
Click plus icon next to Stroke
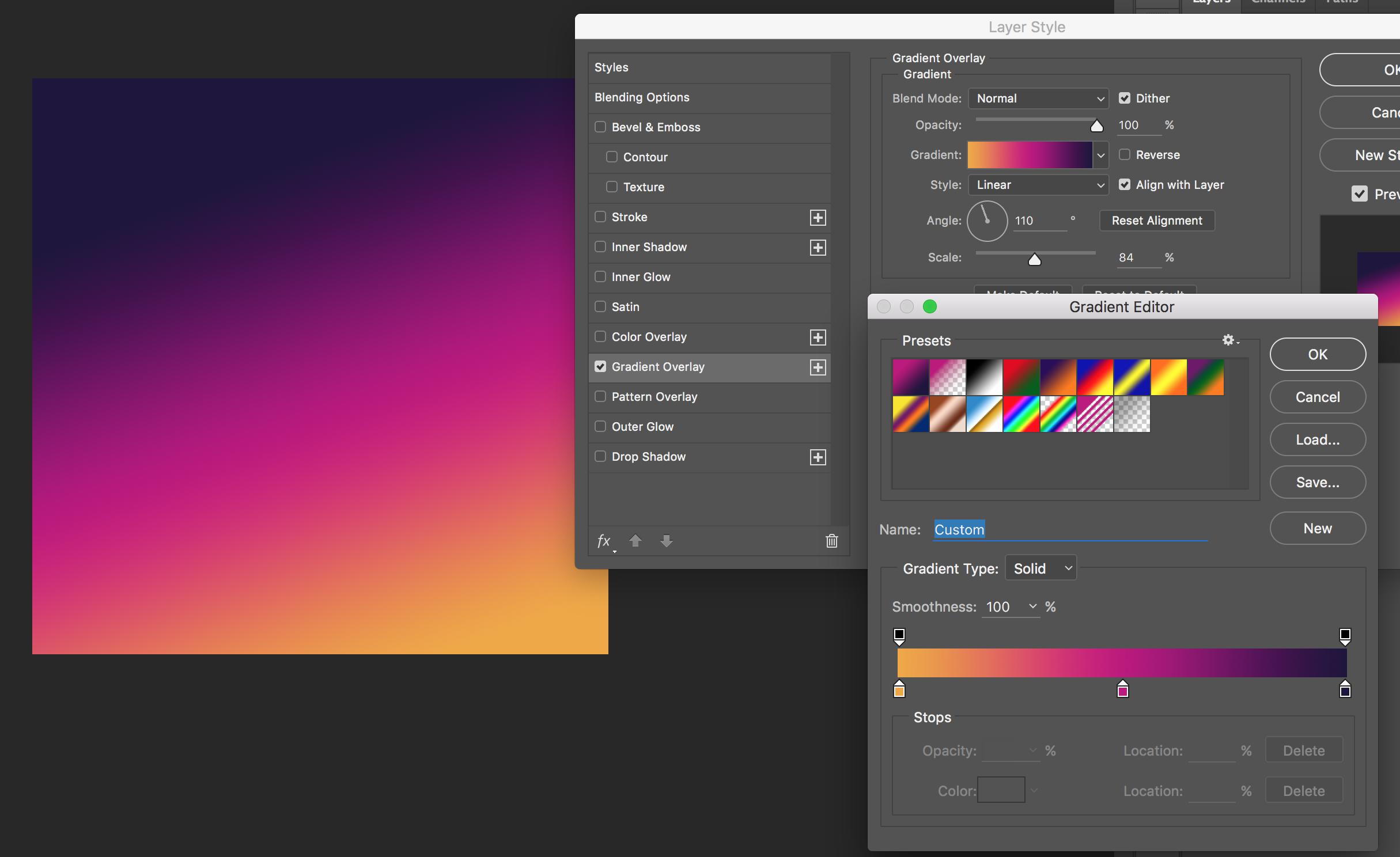tap(818, 218)
